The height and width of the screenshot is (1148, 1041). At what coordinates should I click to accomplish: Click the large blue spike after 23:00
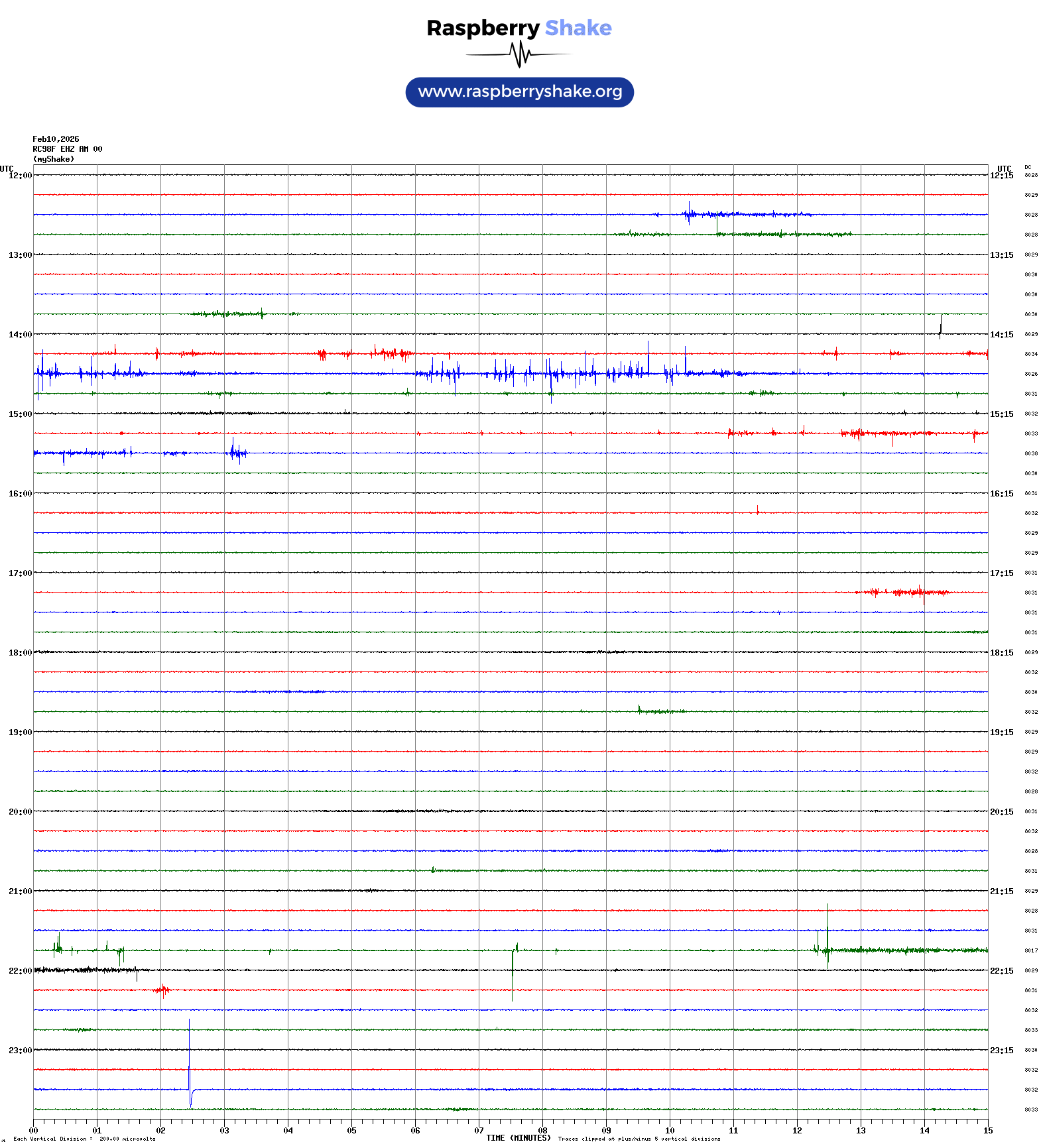click(190, 1067)
